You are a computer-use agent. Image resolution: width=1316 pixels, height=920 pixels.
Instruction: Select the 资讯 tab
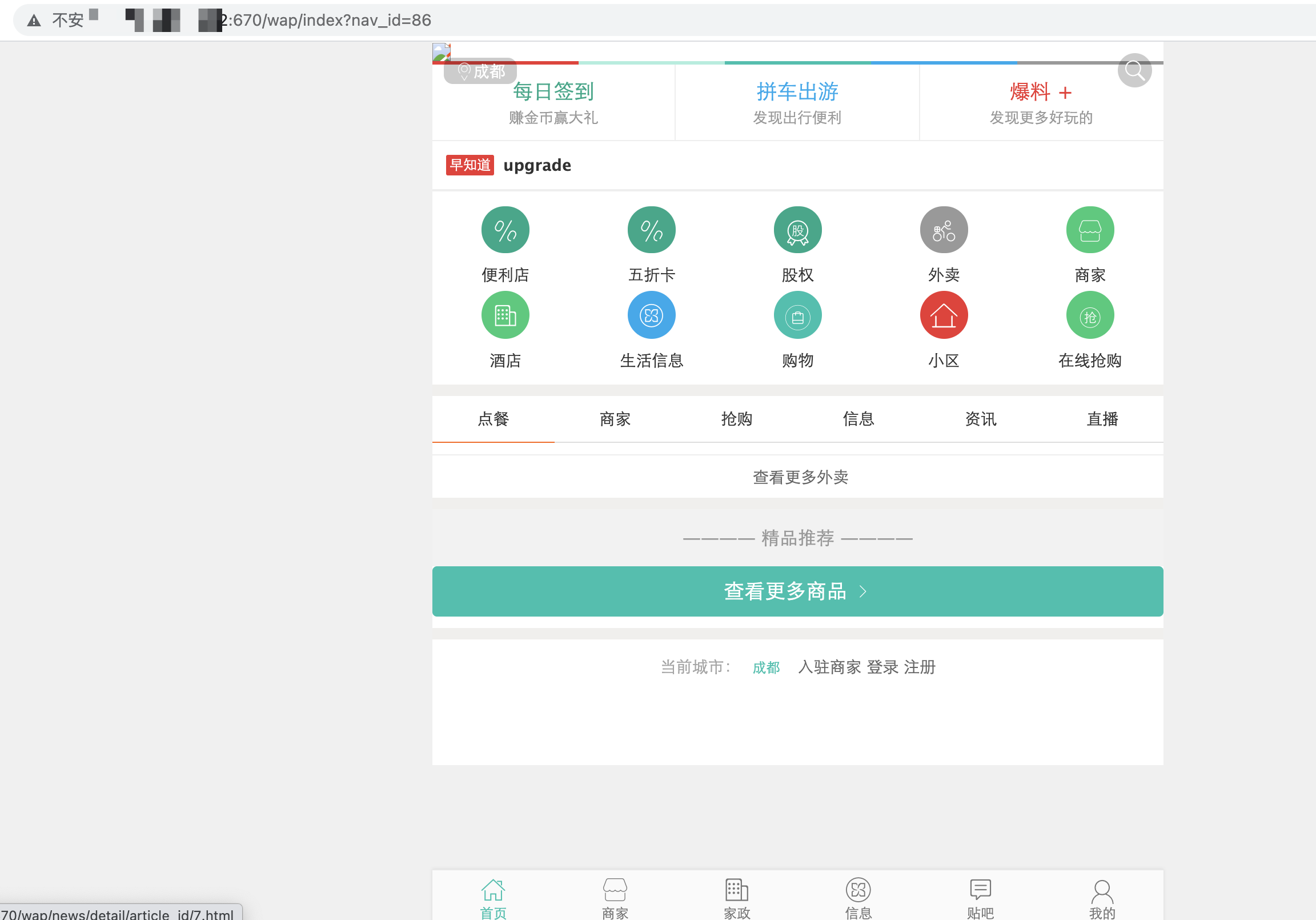tap(980, 419)
